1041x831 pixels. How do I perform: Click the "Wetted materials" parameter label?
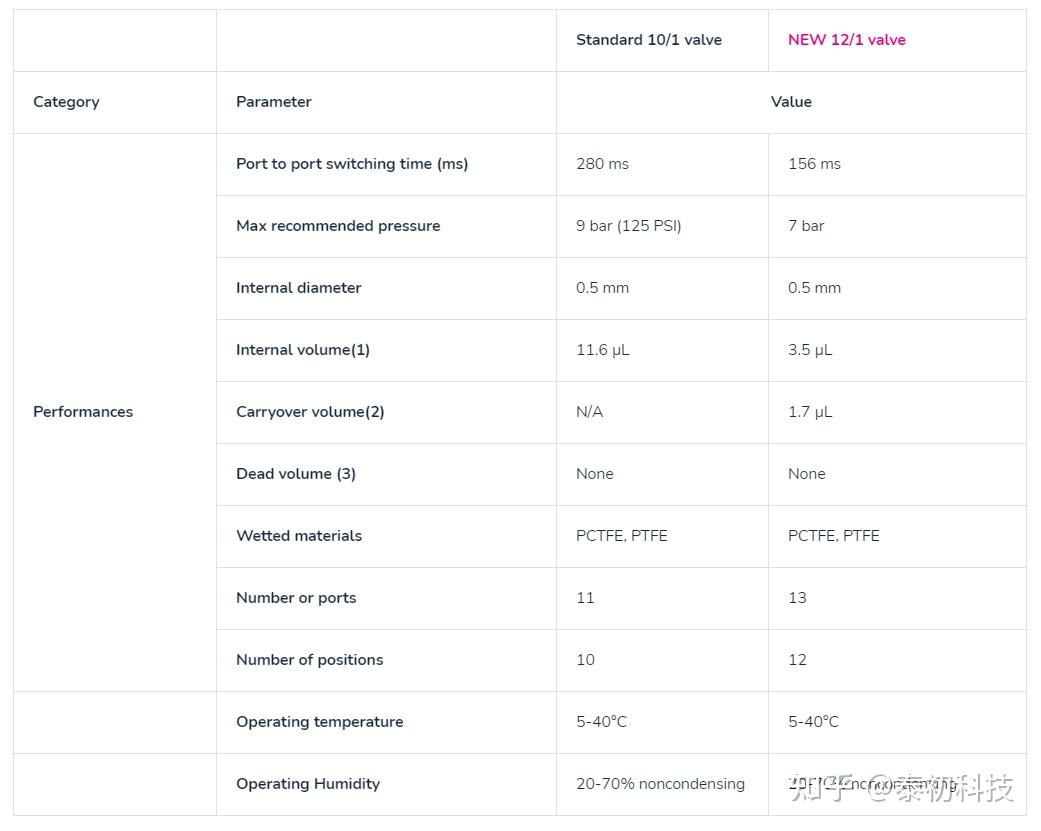298,536
